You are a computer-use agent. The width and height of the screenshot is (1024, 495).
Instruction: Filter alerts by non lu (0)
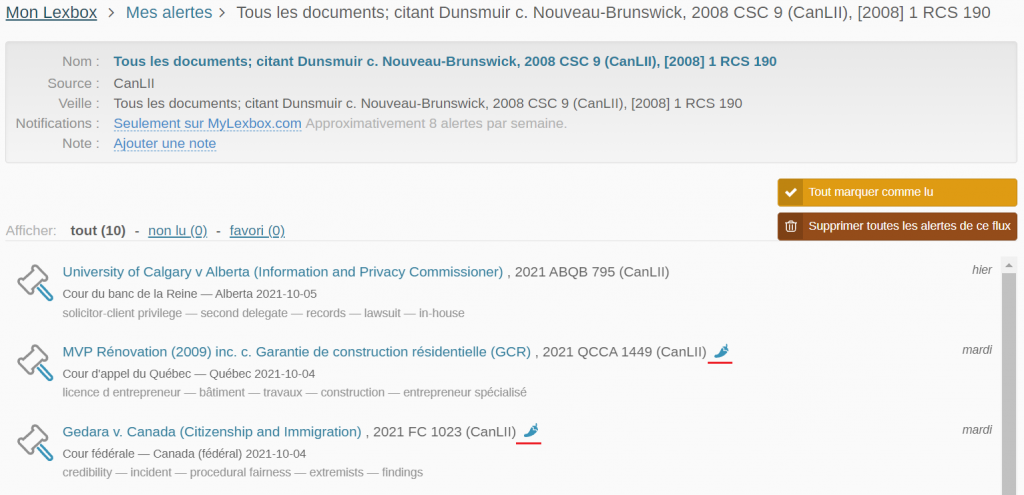pos(177,231)
